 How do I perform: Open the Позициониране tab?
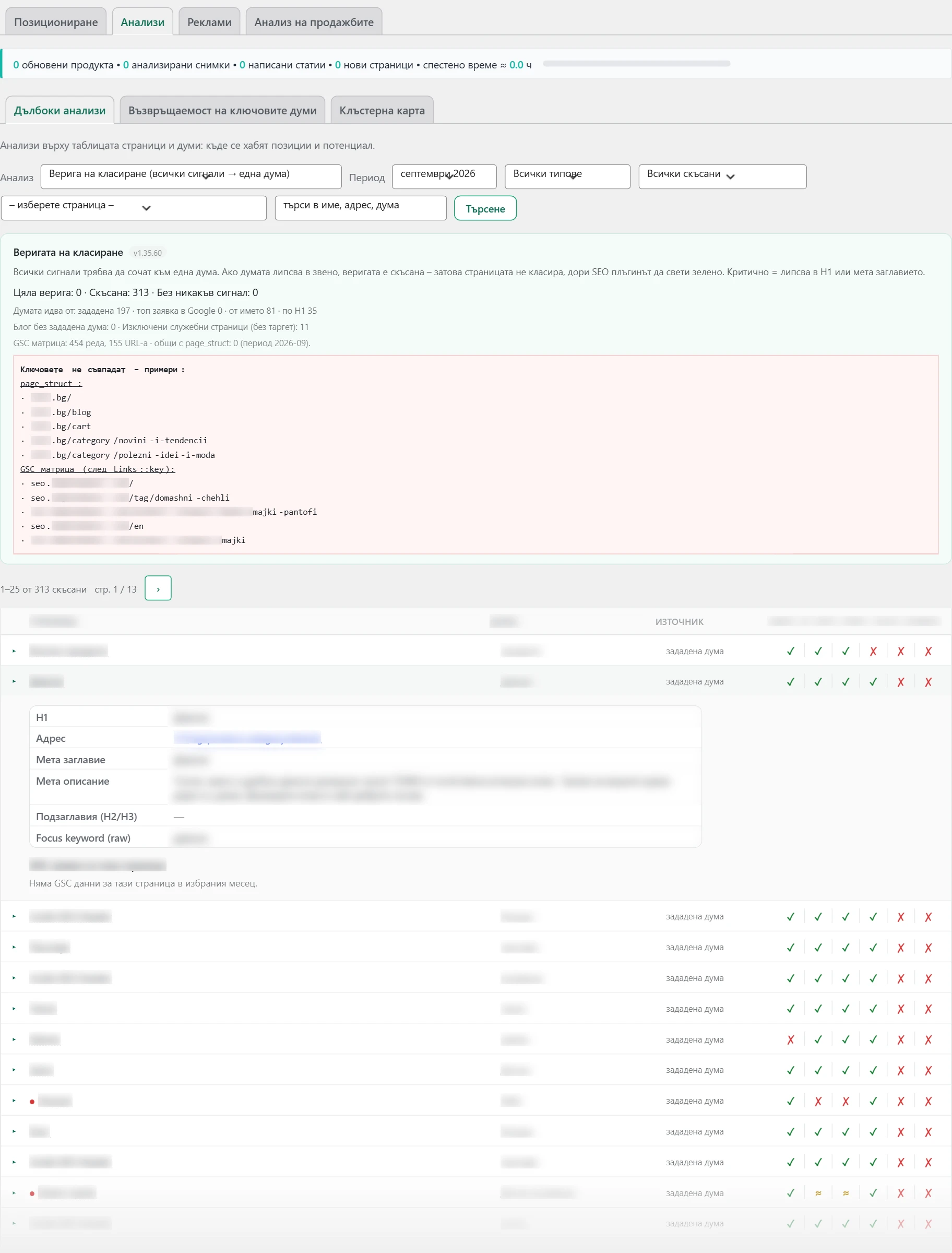pyautogui.click(x=55, y=21)
